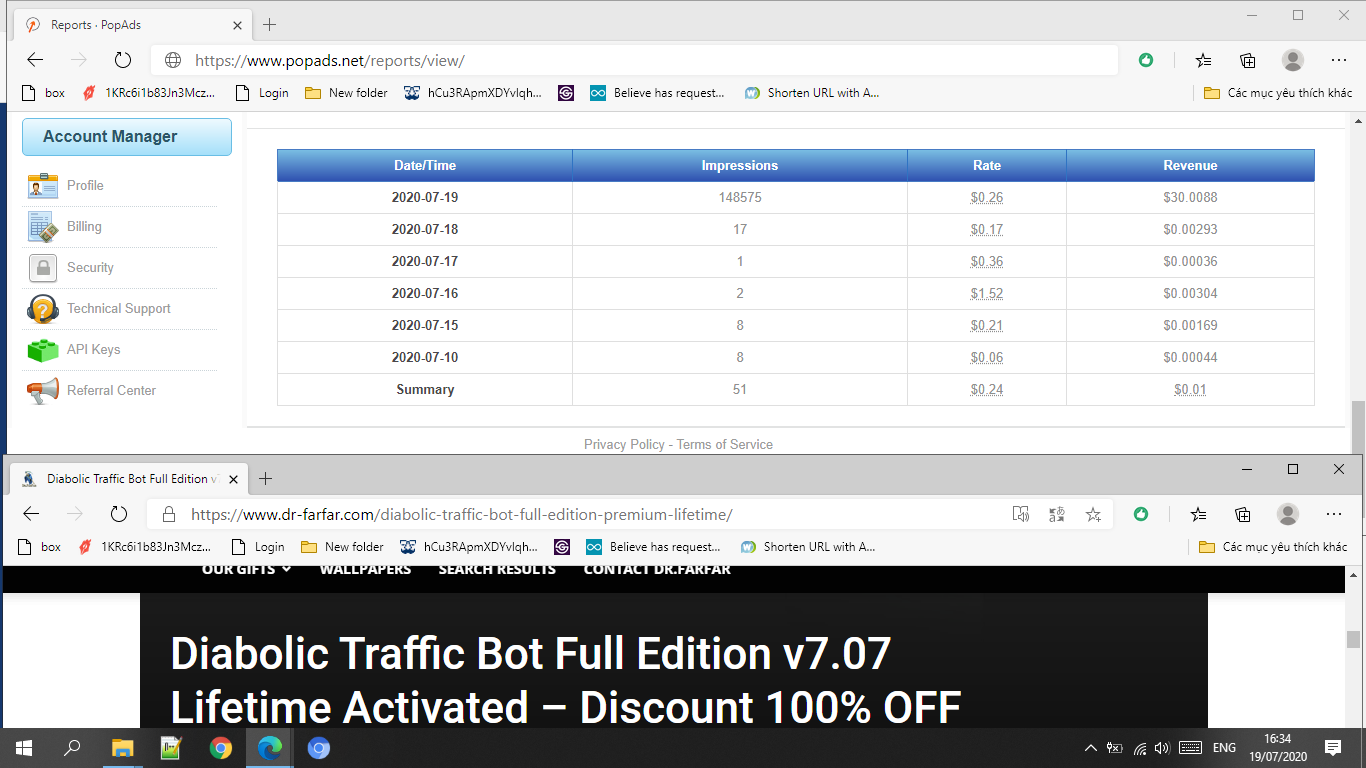Image resolution: width=1366 pixels, height=768 pixels.
Task: Open taskbar search magnifier
Action: [x=73, y=748]
